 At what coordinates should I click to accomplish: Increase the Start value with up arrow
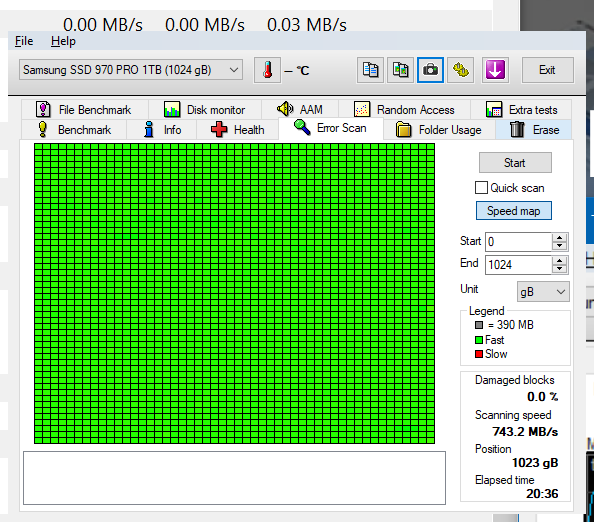(560, 238)
